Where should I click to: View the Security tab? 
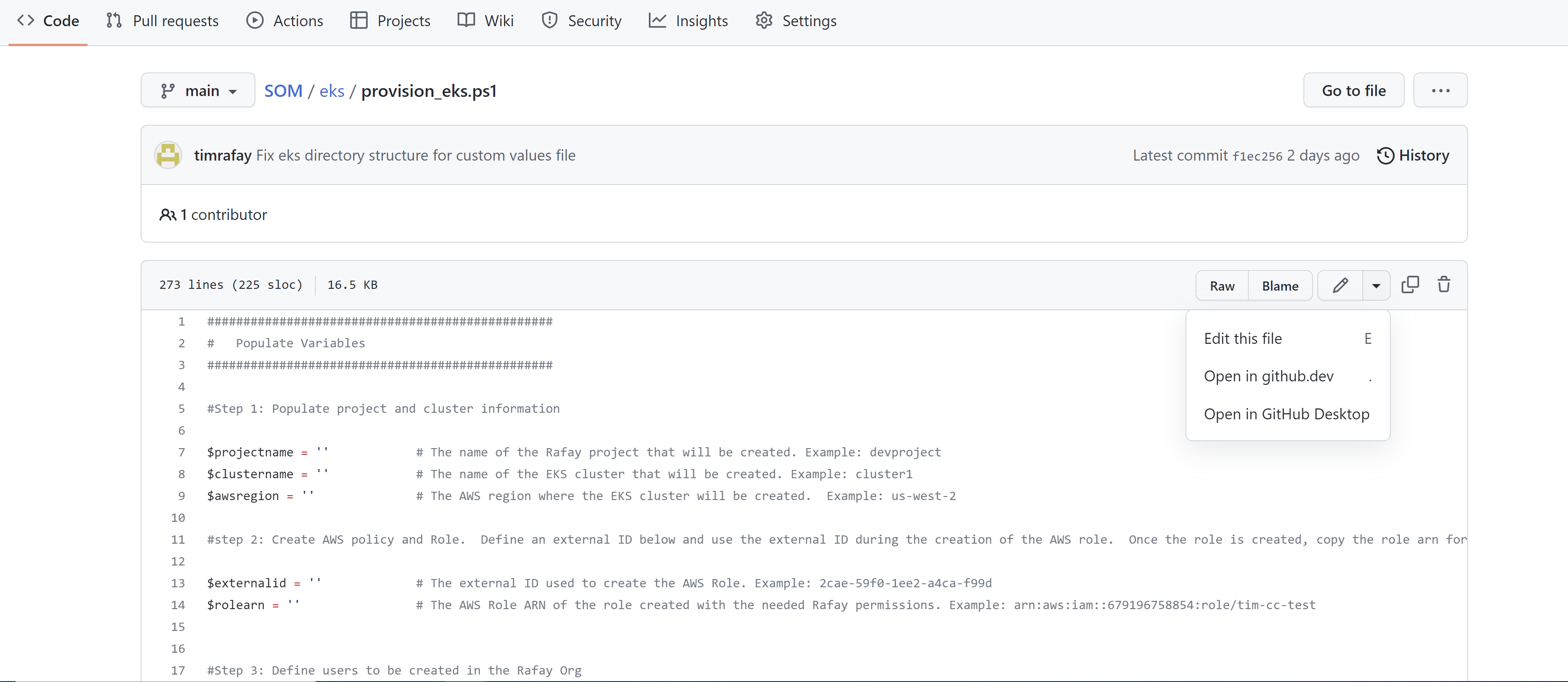click(x=581, y=21)
